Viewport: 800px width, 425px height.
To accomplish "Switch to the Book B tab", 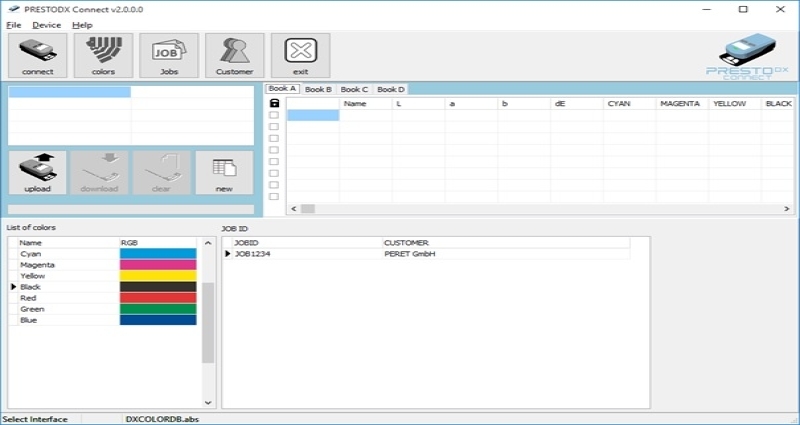I will pyautogui.click(x=318, y=89).
